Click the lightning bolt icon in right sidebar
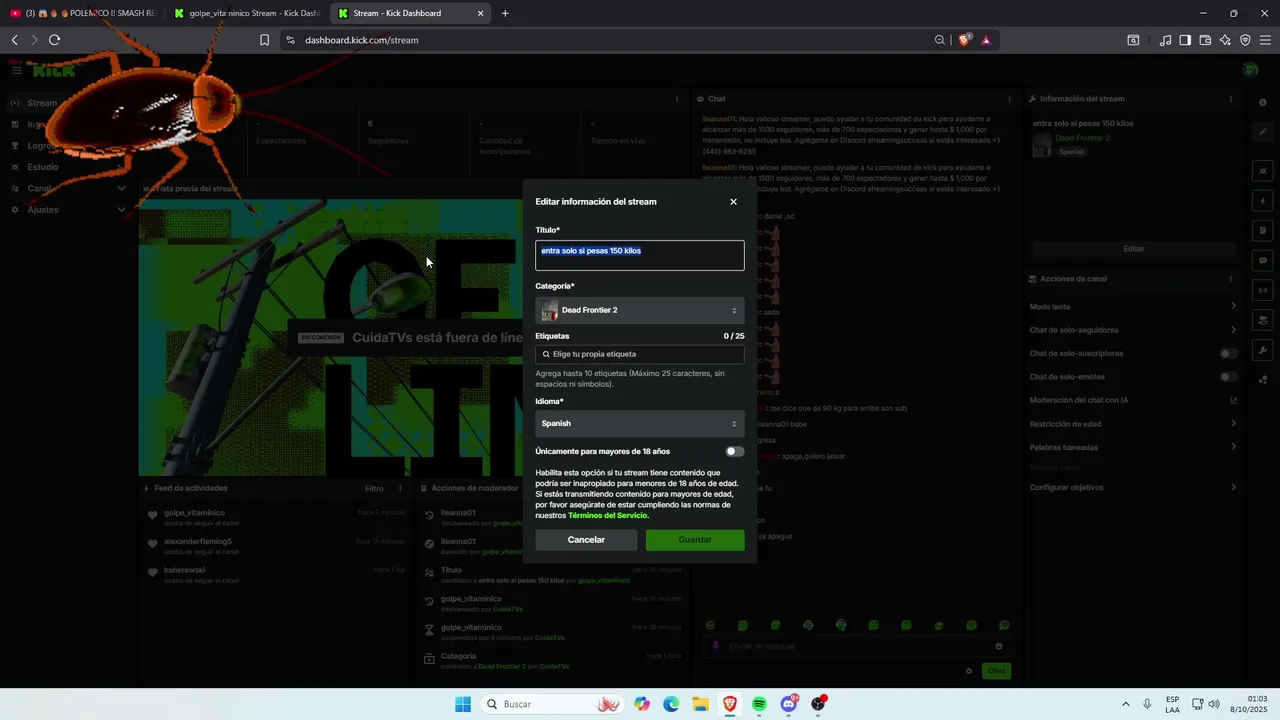1280x720 pixels. point(1263,200)
